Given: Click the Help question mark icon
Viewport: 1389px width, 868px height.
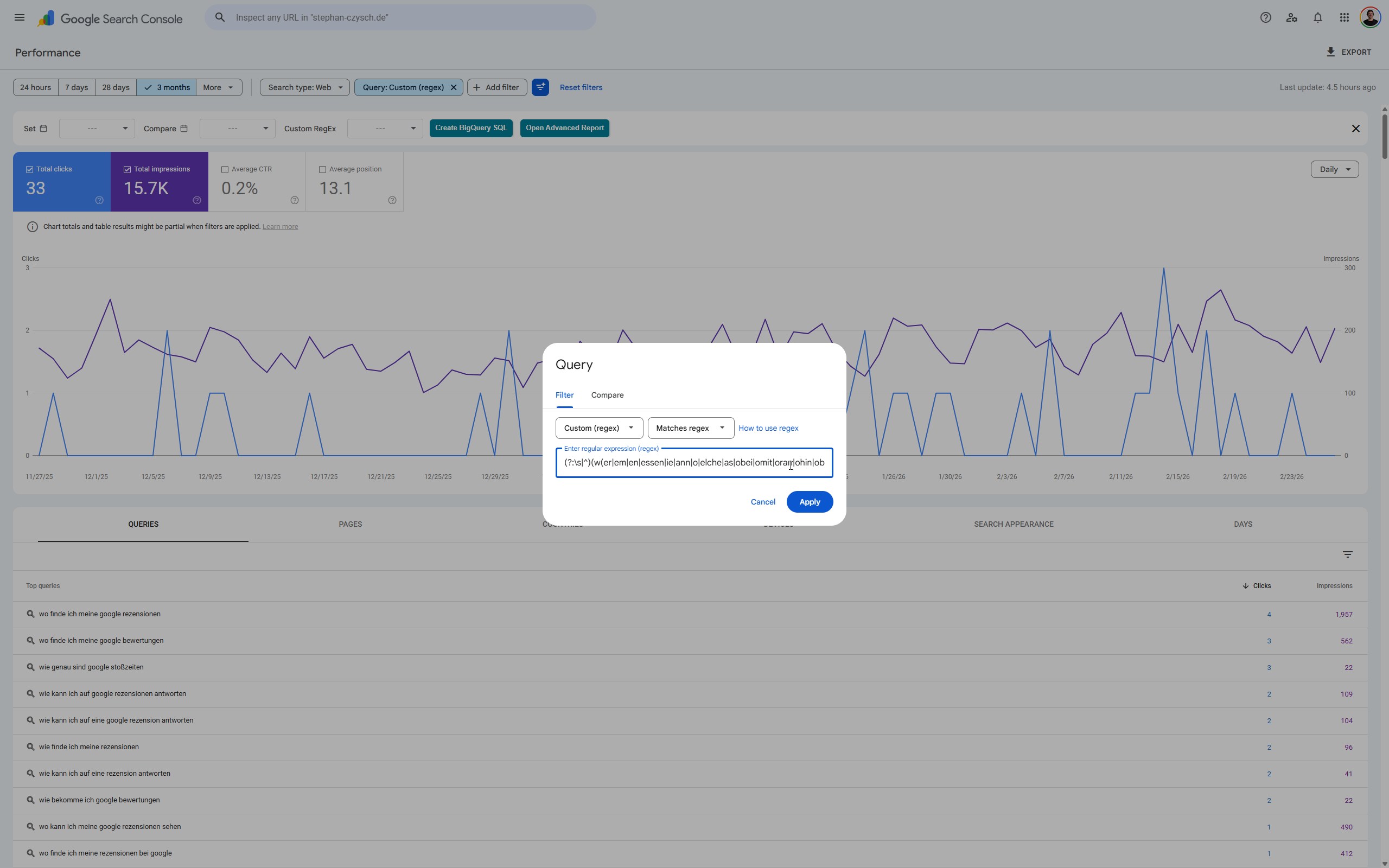Looking at the screenshot, I should 1265,17.
